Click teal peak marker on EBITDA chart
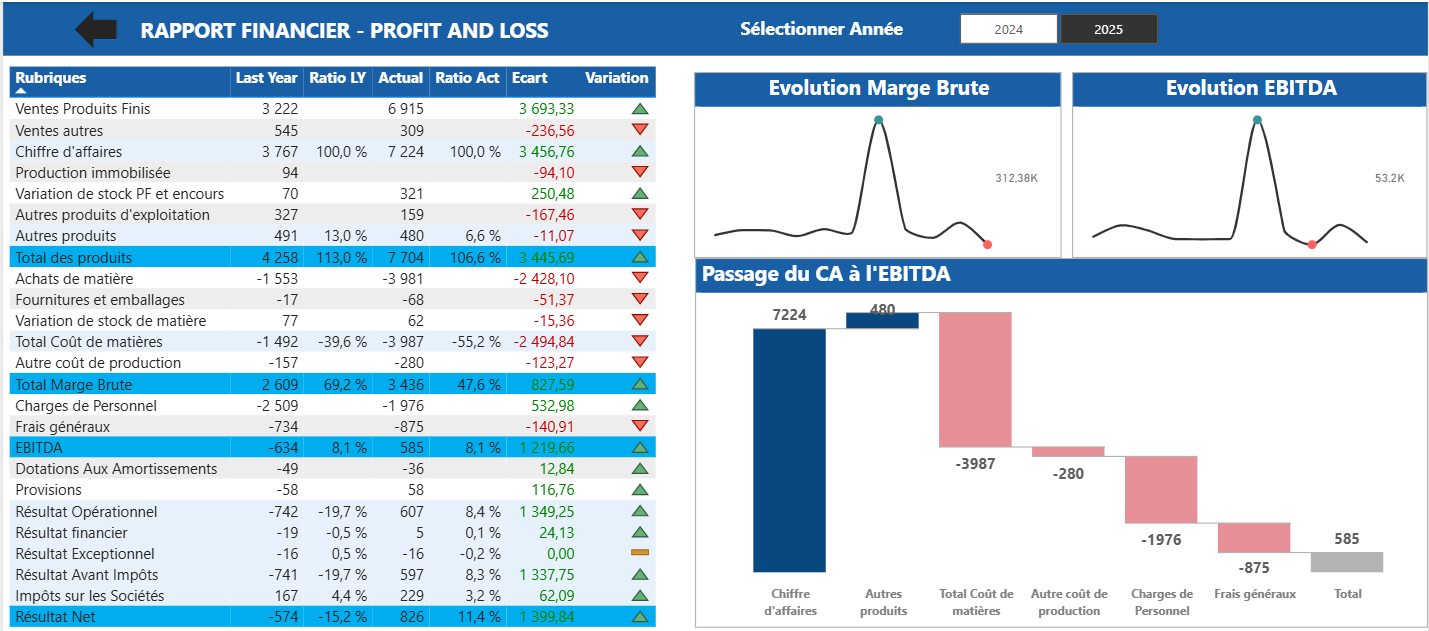1429x631 pixels. tap(1257, 120)
